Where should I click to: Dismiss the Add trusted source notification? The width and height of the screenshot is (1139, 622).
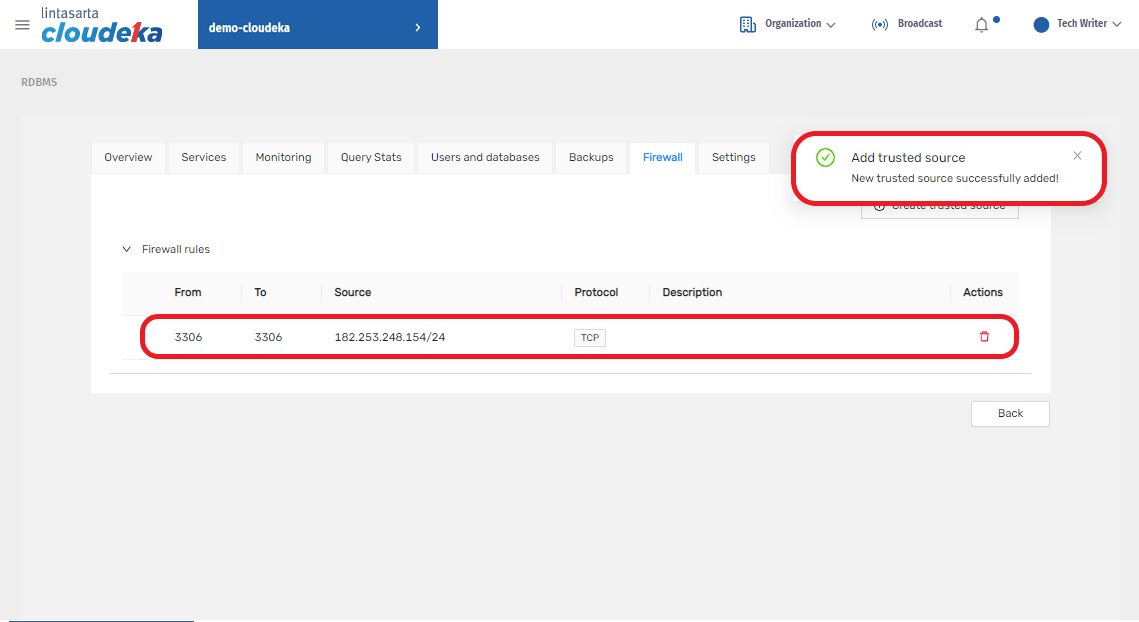[1077, 156]
